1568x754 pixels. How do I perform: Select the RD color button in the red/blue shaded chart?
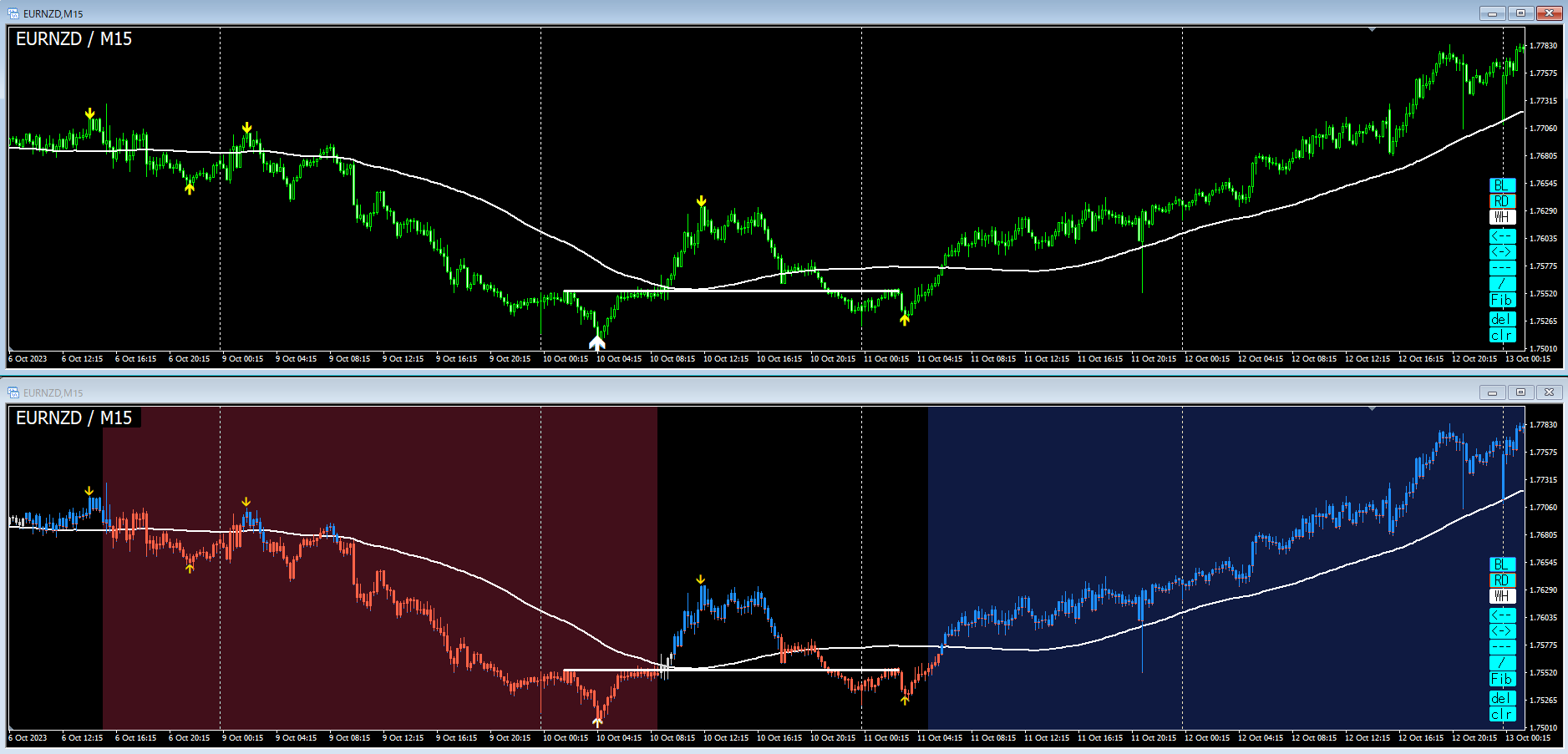tap(1502, 580)
